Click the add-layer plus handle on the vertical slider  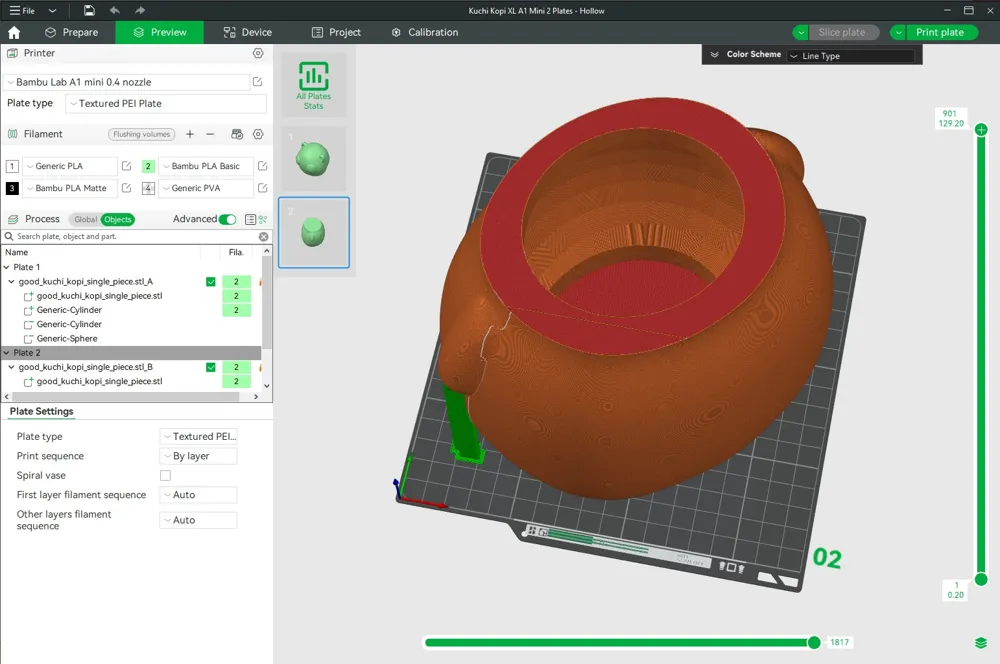(981, 129)
